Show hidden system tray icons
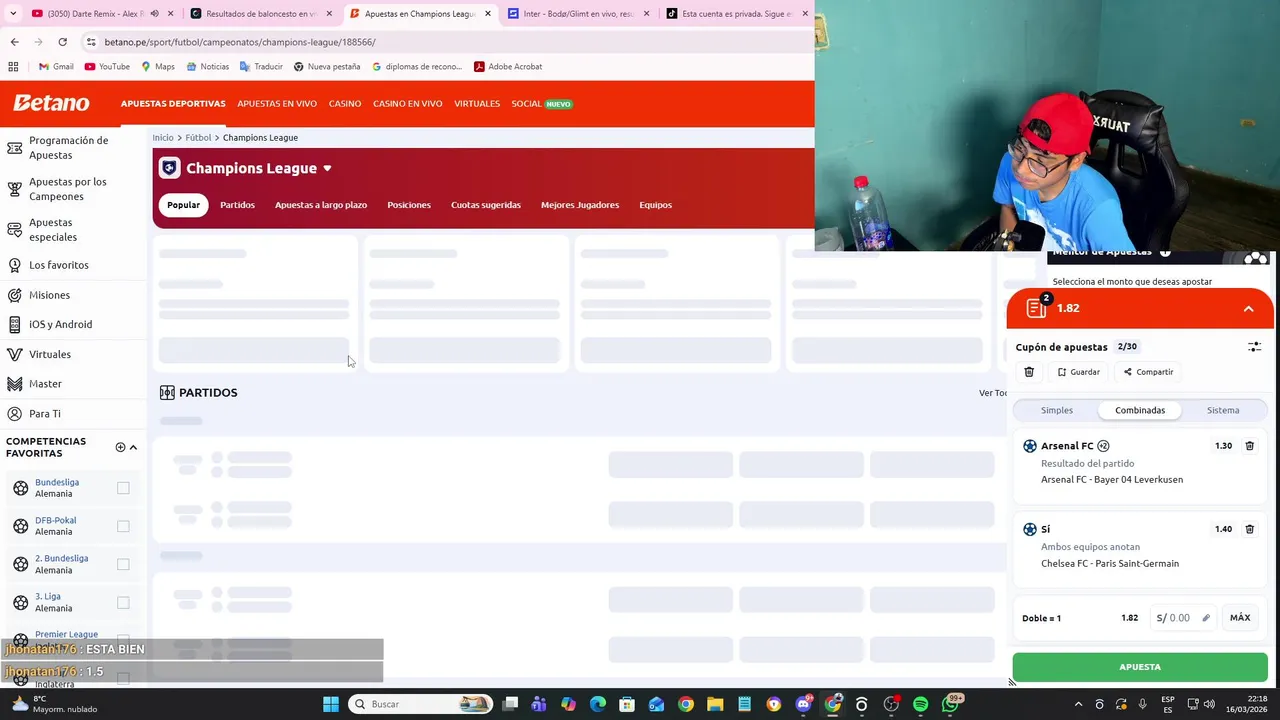 click(x=1078, y=704)
